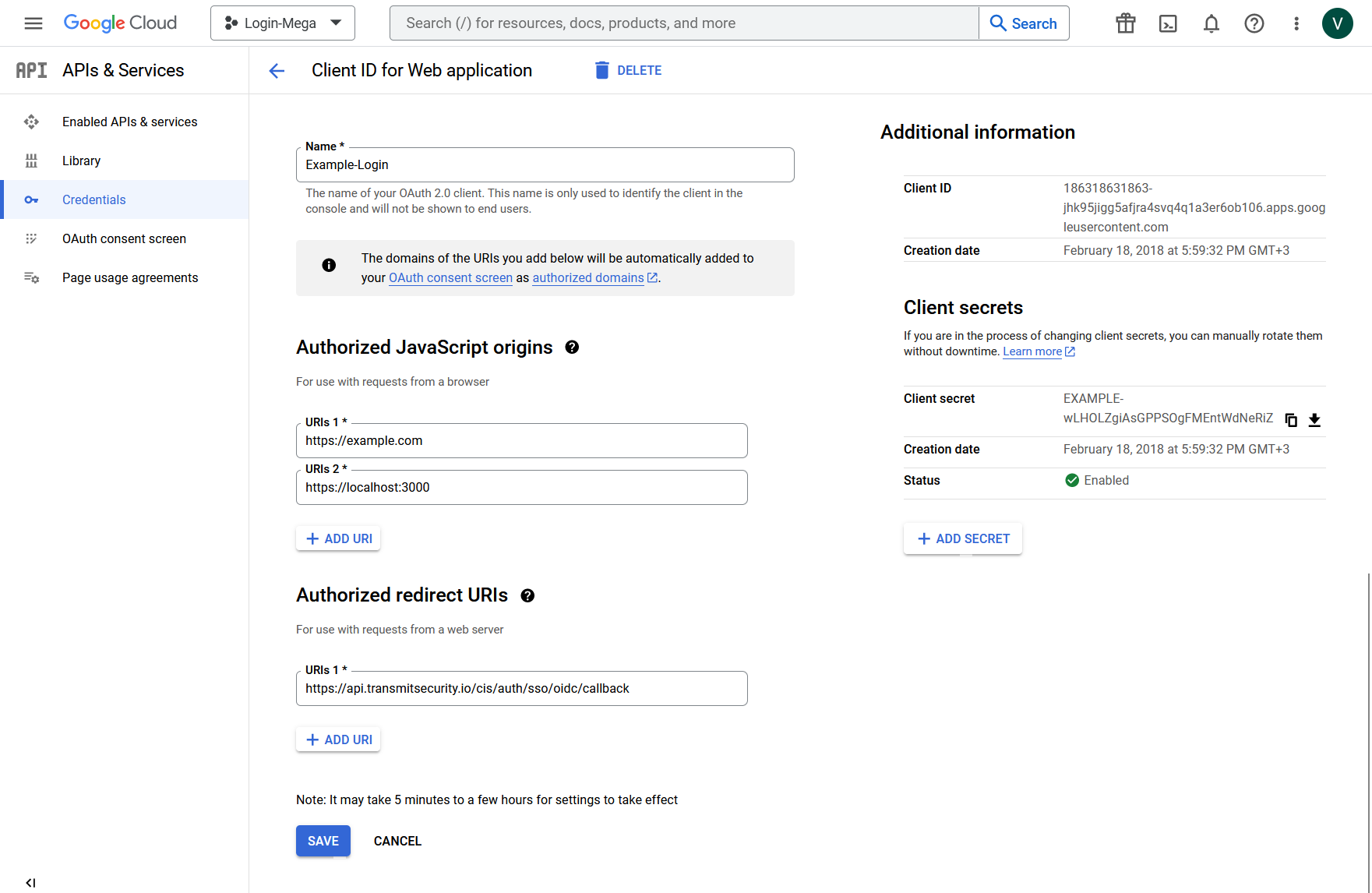Open the three-dot more options menu
This screenshot has height=893, width=1372.
pyautogui.click(x=1296, y=23)
